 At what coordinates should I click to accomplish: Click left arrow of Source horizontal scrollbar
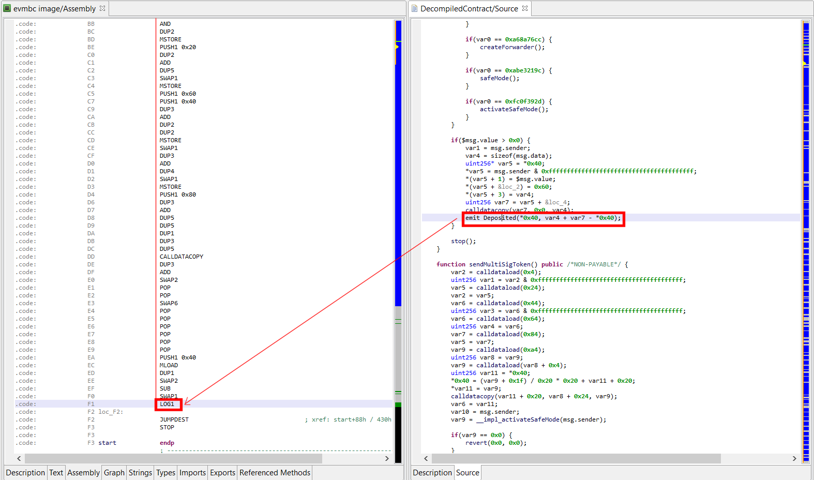coord(426,459)
